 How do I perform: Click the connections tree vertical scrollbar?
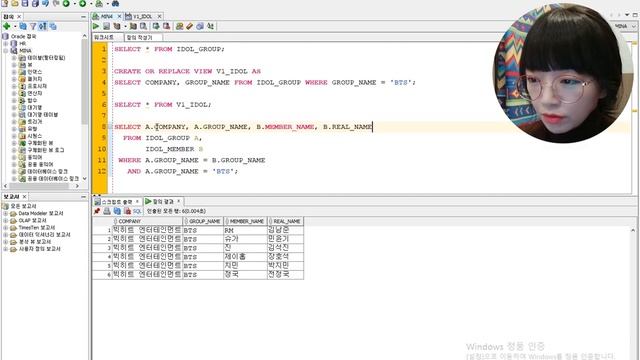84,82
